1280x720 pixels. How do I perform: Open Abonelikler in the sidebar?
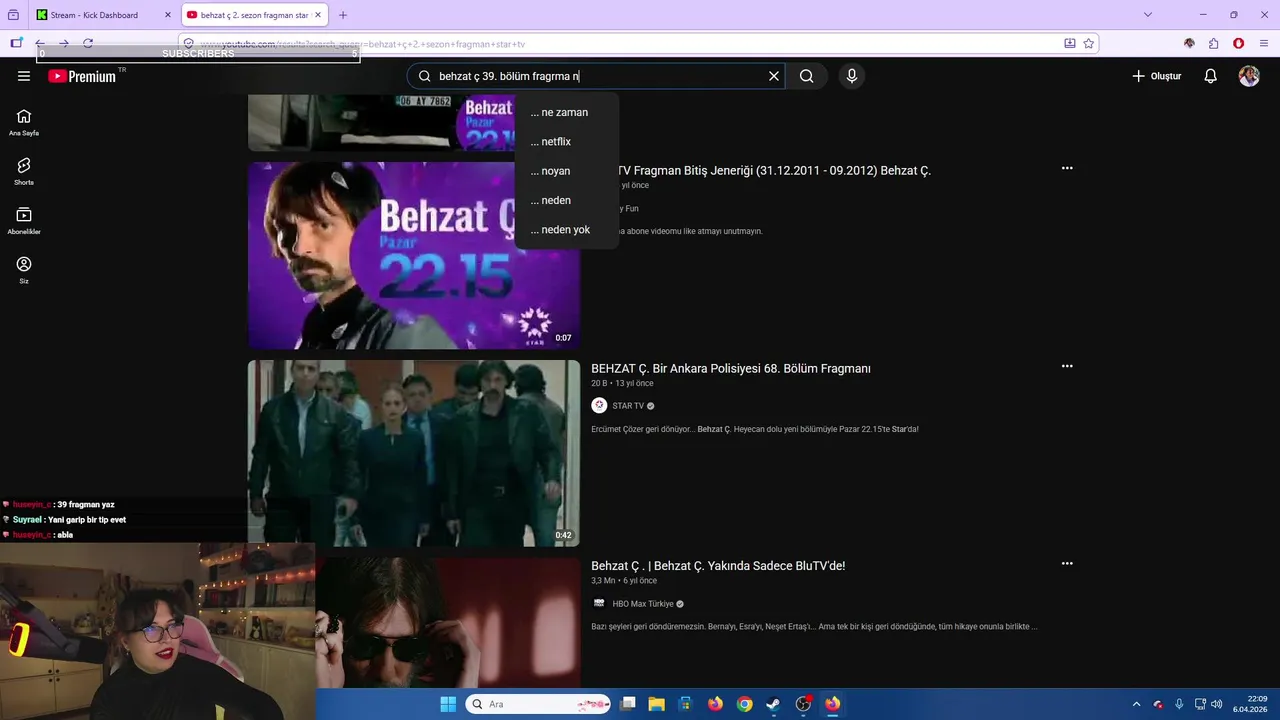point(24,221)
